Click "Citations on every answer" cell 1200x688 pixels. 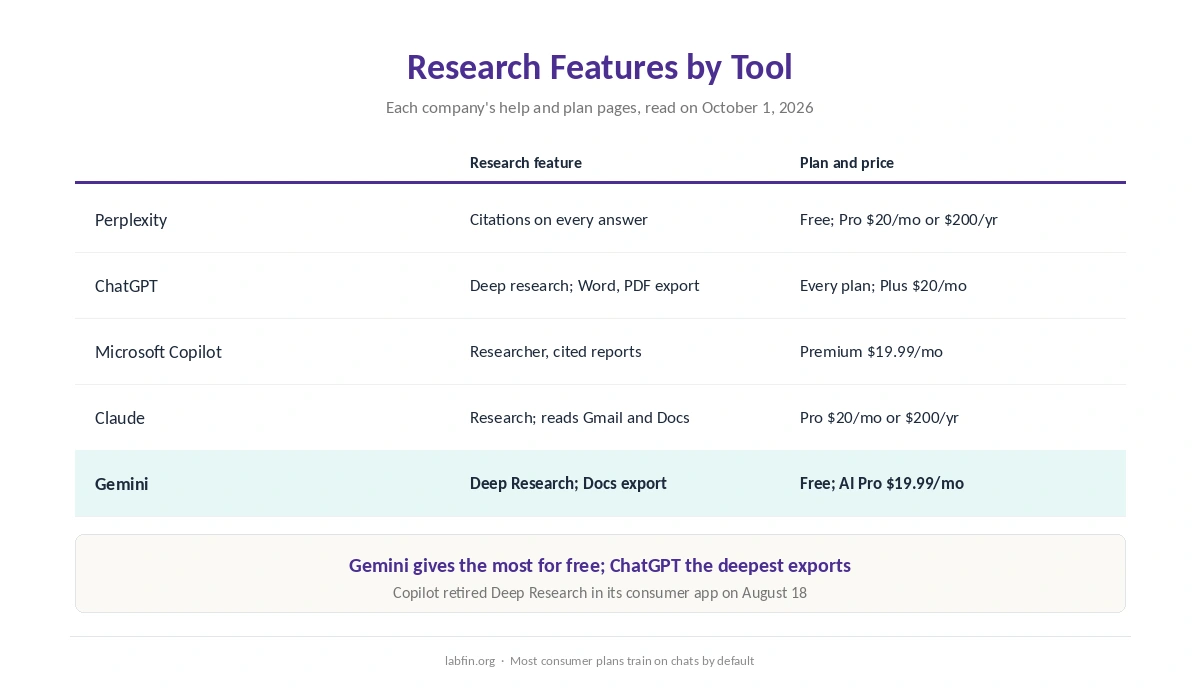click(558, 220)
